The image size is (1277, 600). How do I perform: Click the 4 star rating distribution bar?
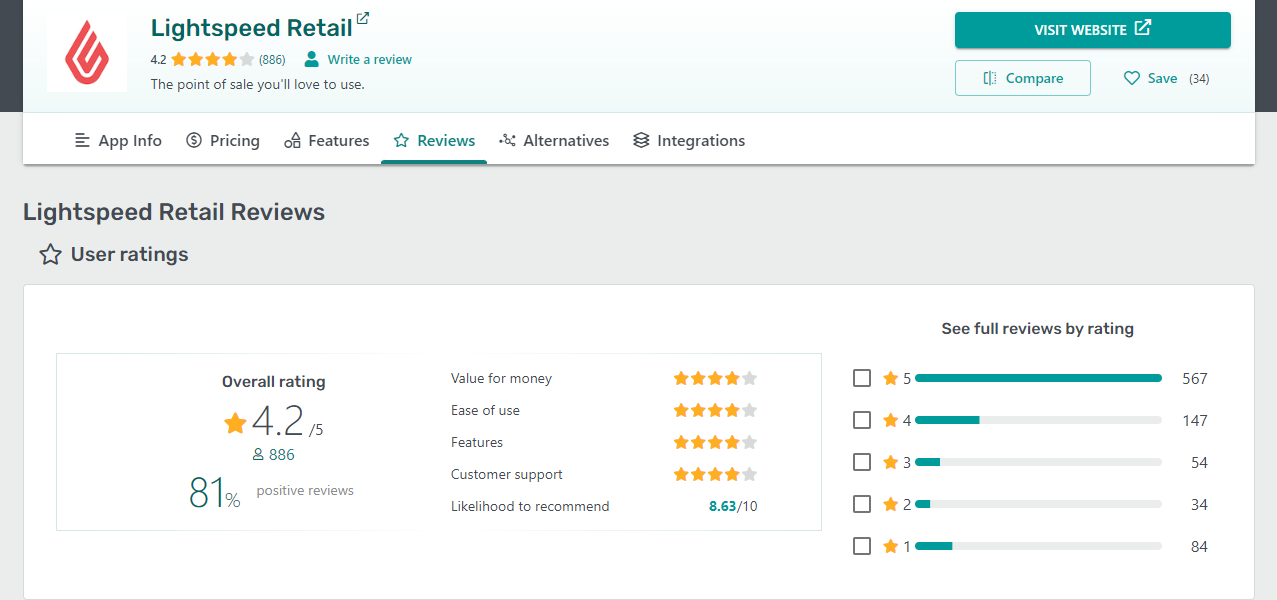point(1038,420)
